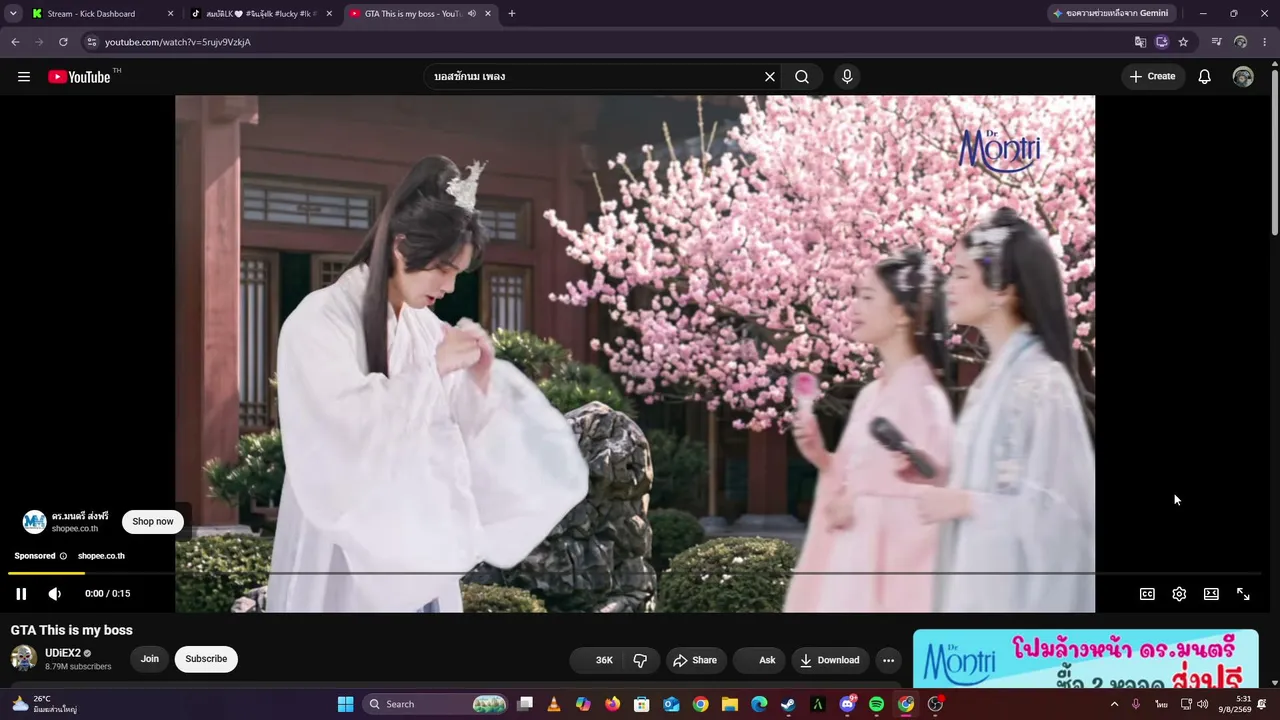The height and width of the screenshot is (720, 1280).
Task: Go to YouTube home via logo
Action: click(x=79, y=77)
